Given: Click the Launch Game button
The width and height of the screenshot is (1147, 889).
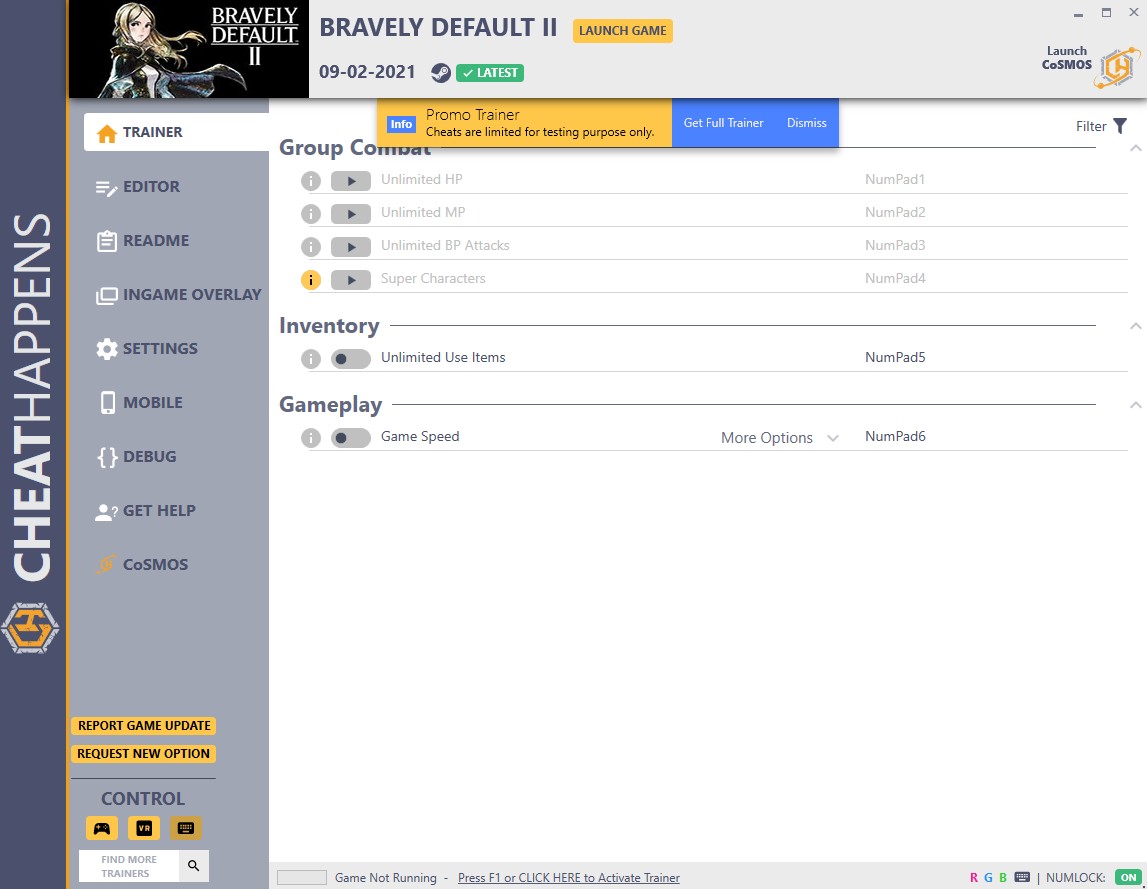Looking at the screenshot, I should [x=623, y=31].
